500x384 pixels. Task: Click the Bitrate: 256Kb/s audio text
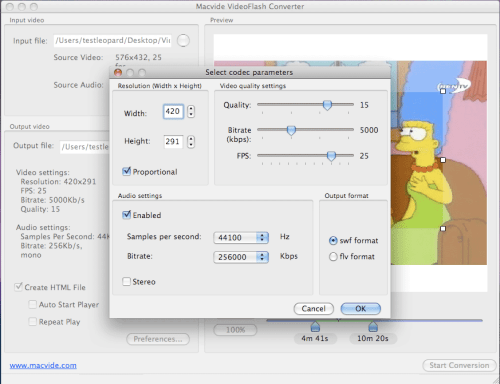click(51, 246)
